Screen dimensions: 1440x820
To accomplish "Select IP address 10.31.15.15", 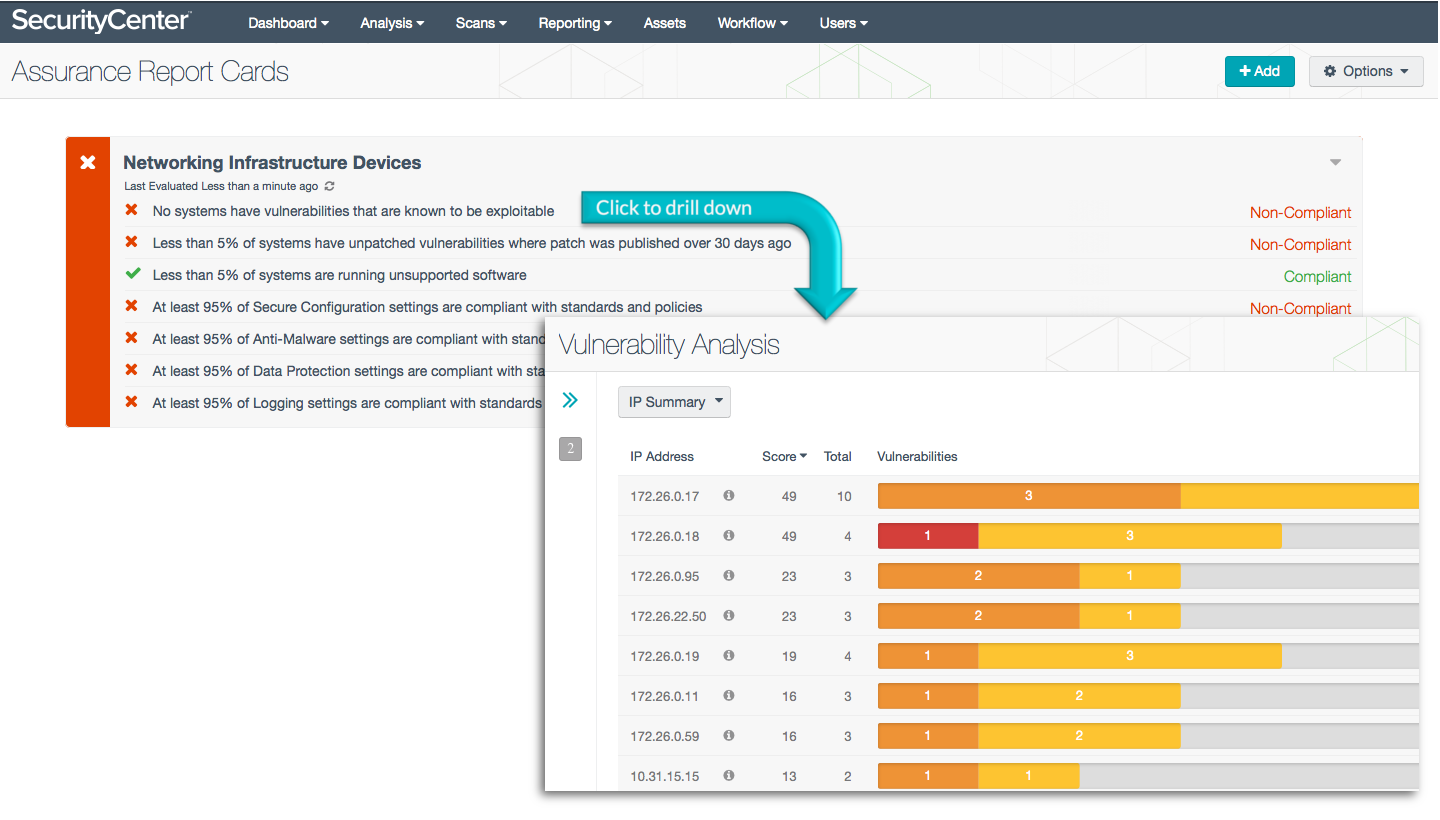I will [664, 776].
